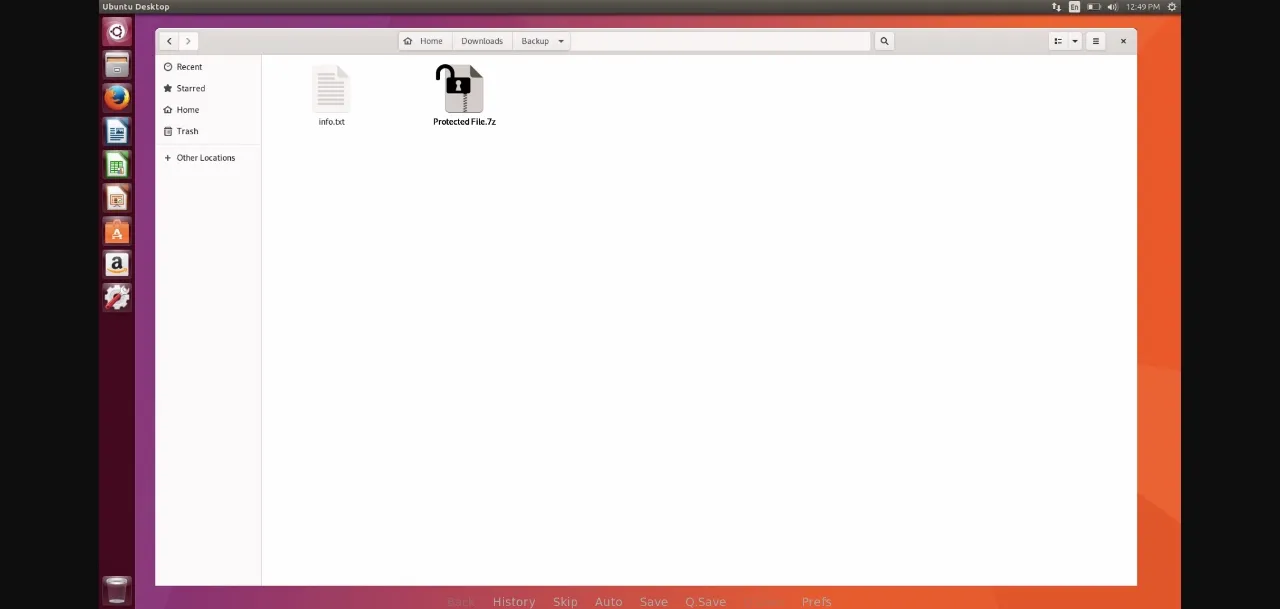Open the view options dropdown arrow
The width and height of the screenshot is (1280, 609).
coord(1074,40)
